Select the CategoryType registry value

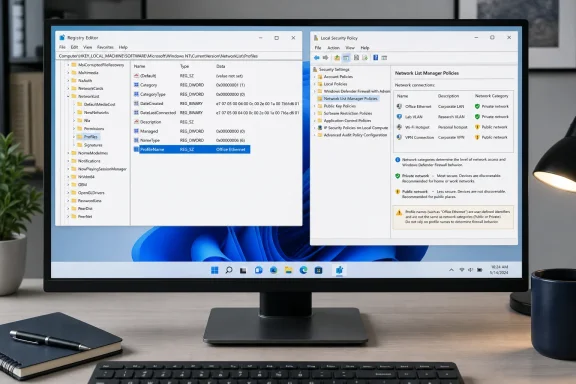(x=152, y=94)
